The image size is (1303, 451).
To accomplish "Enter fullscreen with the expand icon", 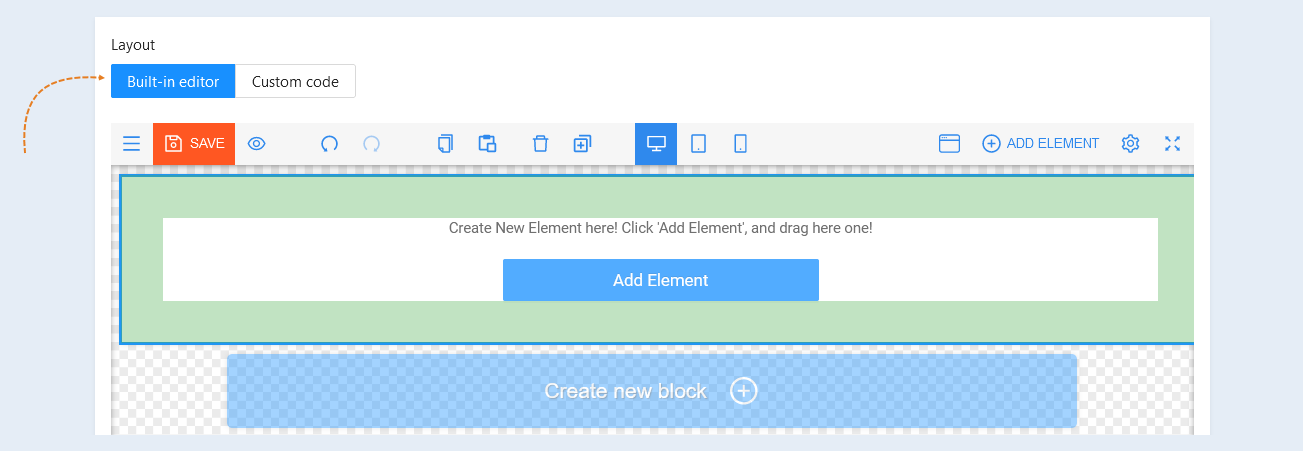I will pyautogui.click(x=1172, y=144).
